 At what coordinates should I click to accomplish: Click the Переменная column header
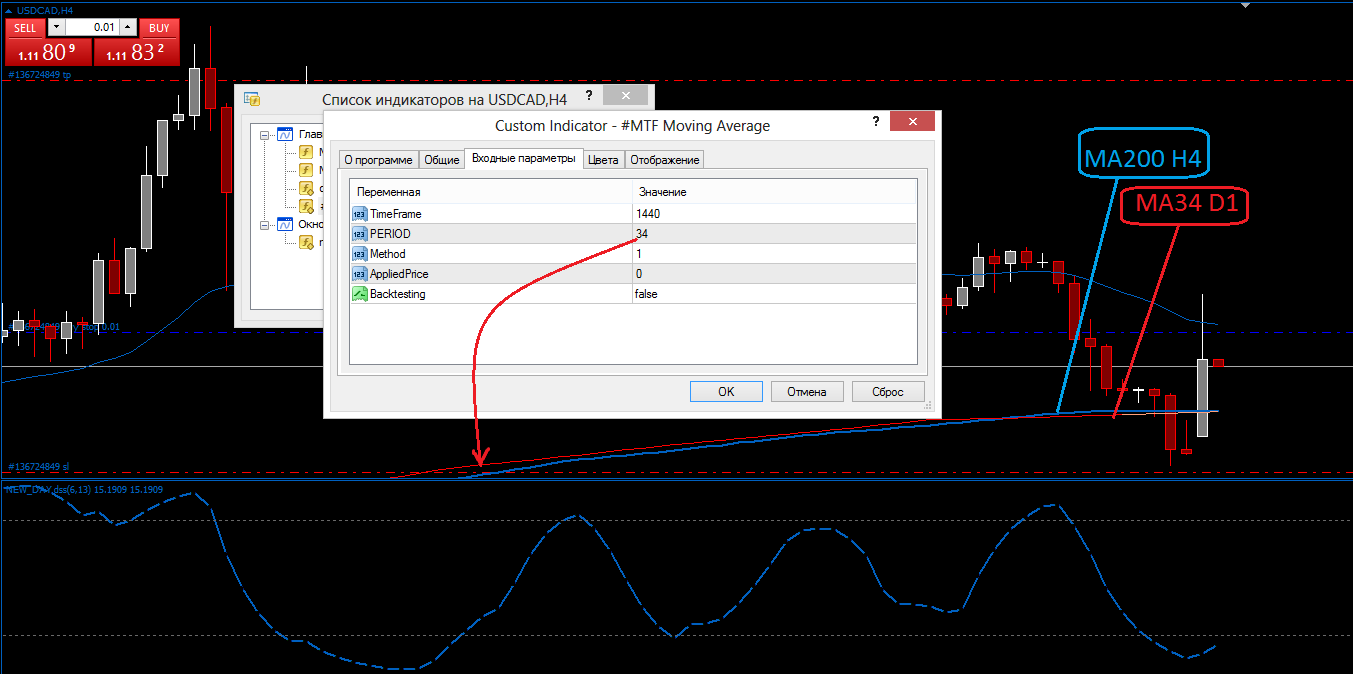492,192
